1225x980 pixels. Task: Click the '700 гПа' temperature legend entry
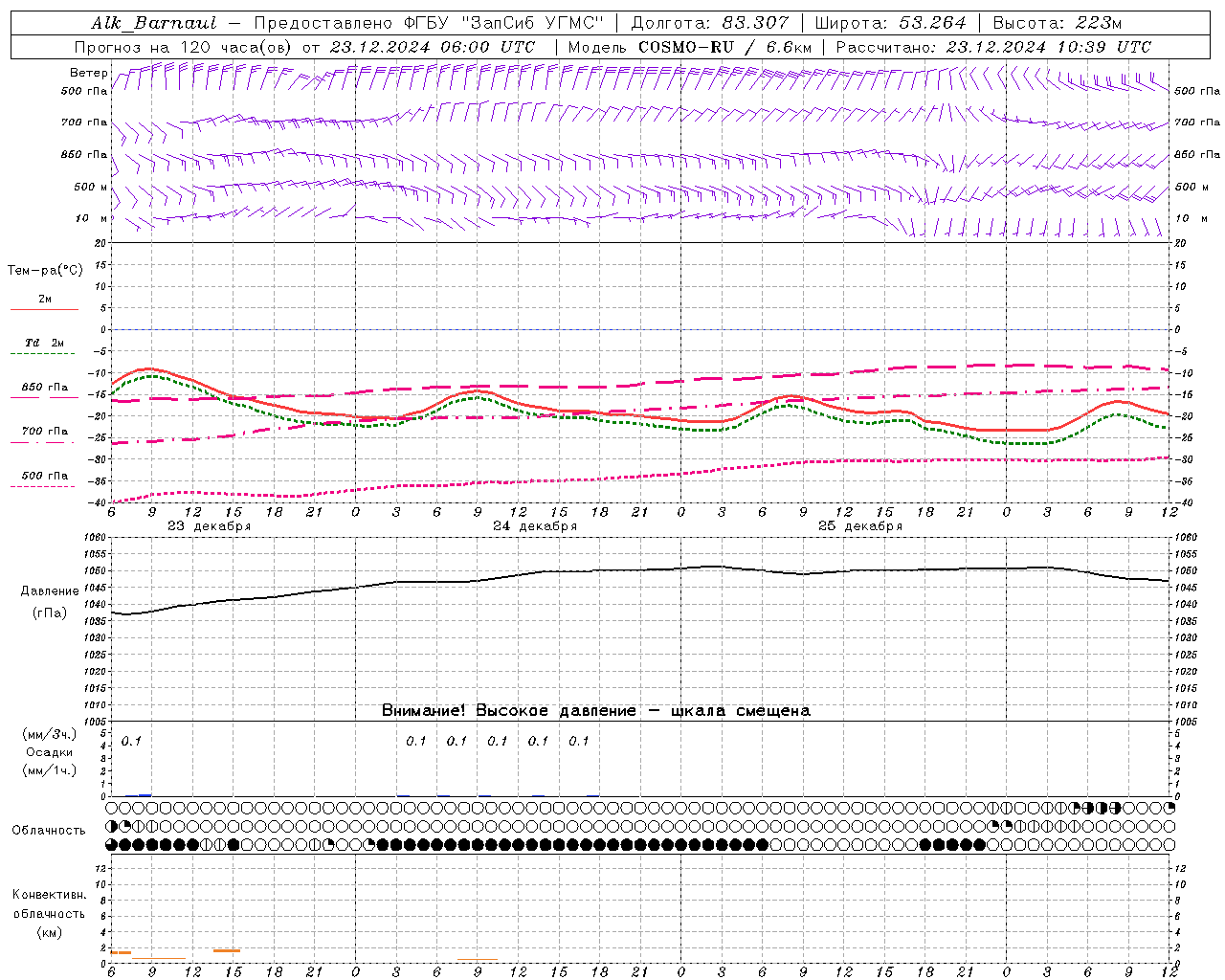pos(45,432)
